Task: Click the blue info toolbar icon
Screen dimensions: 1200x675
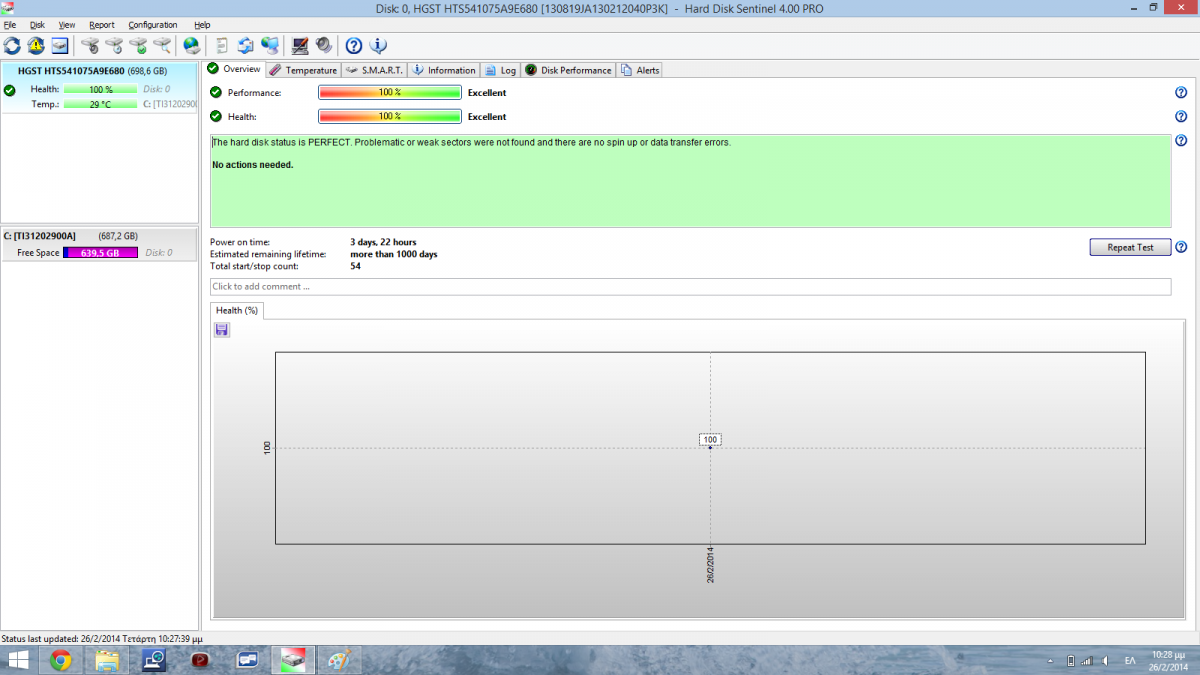Action: click(x=378, y=45)
